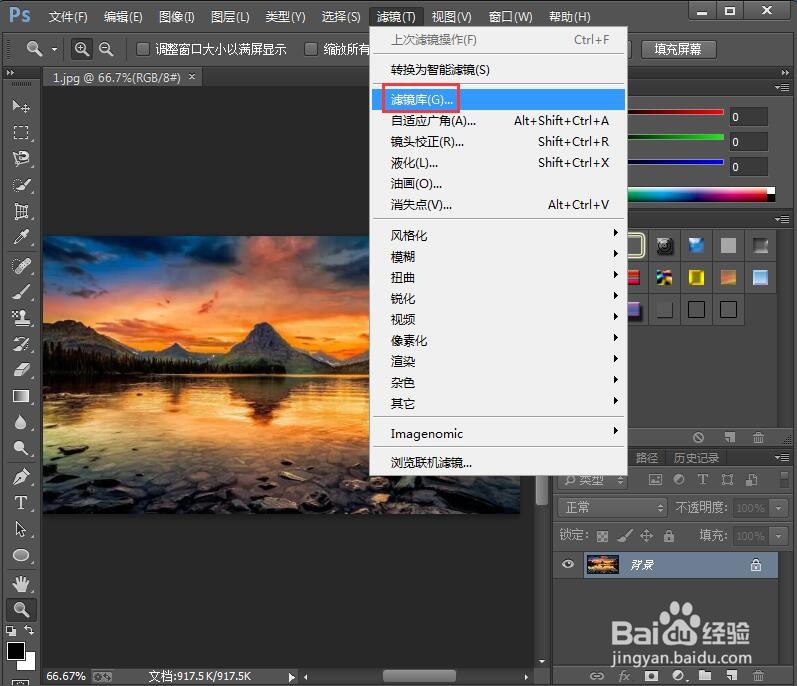Select the Eraser tool

click(x=21, y=369)
